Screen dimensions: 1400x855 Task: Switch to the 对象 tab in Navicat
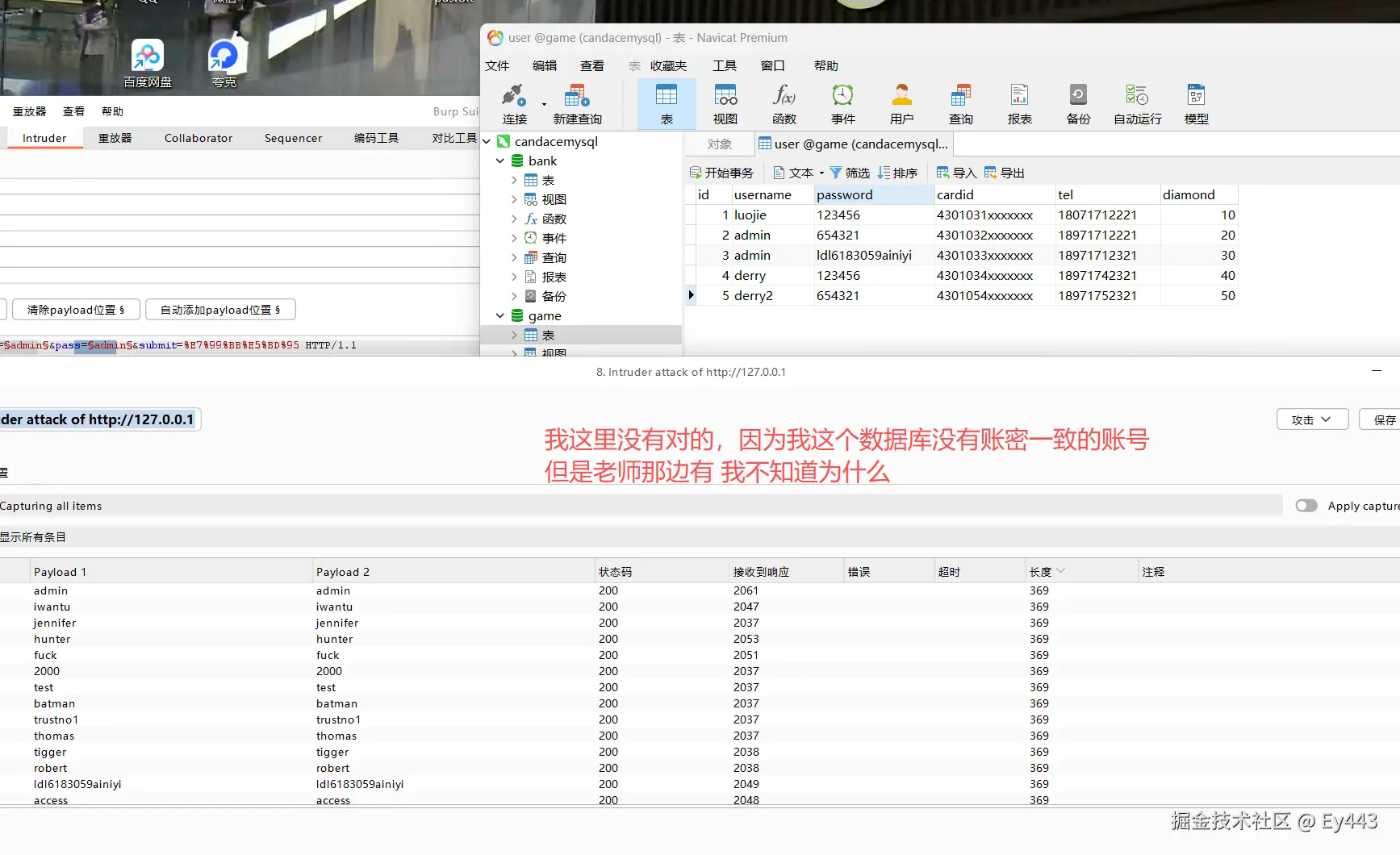tap(720, 144)
